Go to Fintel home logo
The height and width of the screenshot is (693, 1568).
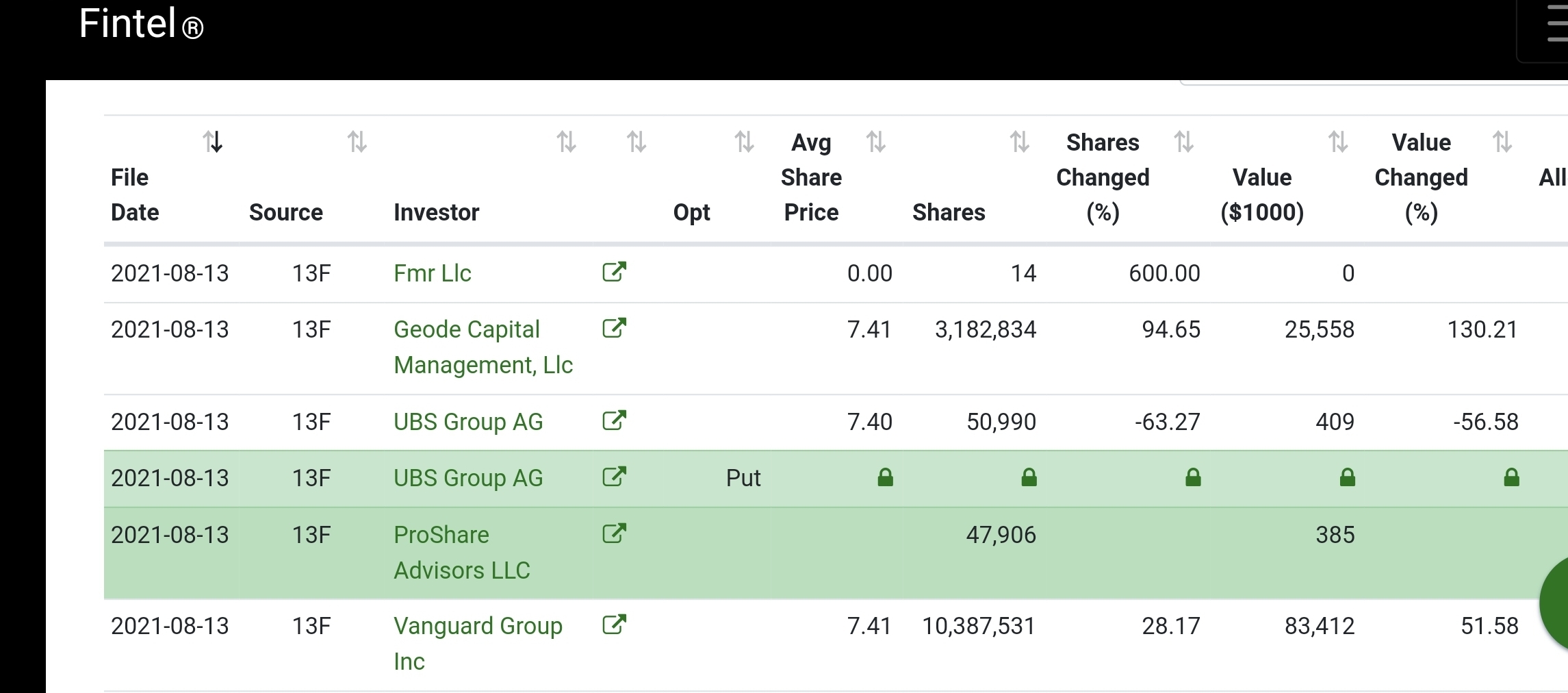tap(140, 25)
